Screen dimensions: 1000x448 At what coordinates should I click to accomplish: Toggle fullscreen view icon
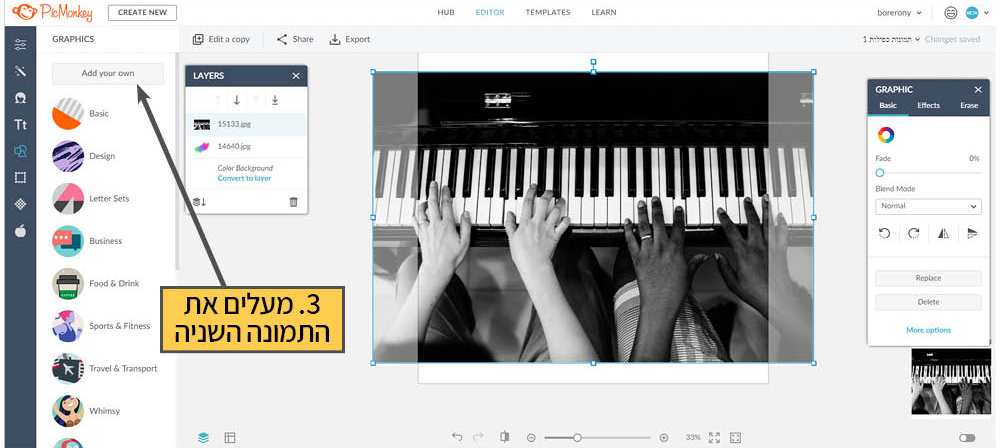click(735, 437)
